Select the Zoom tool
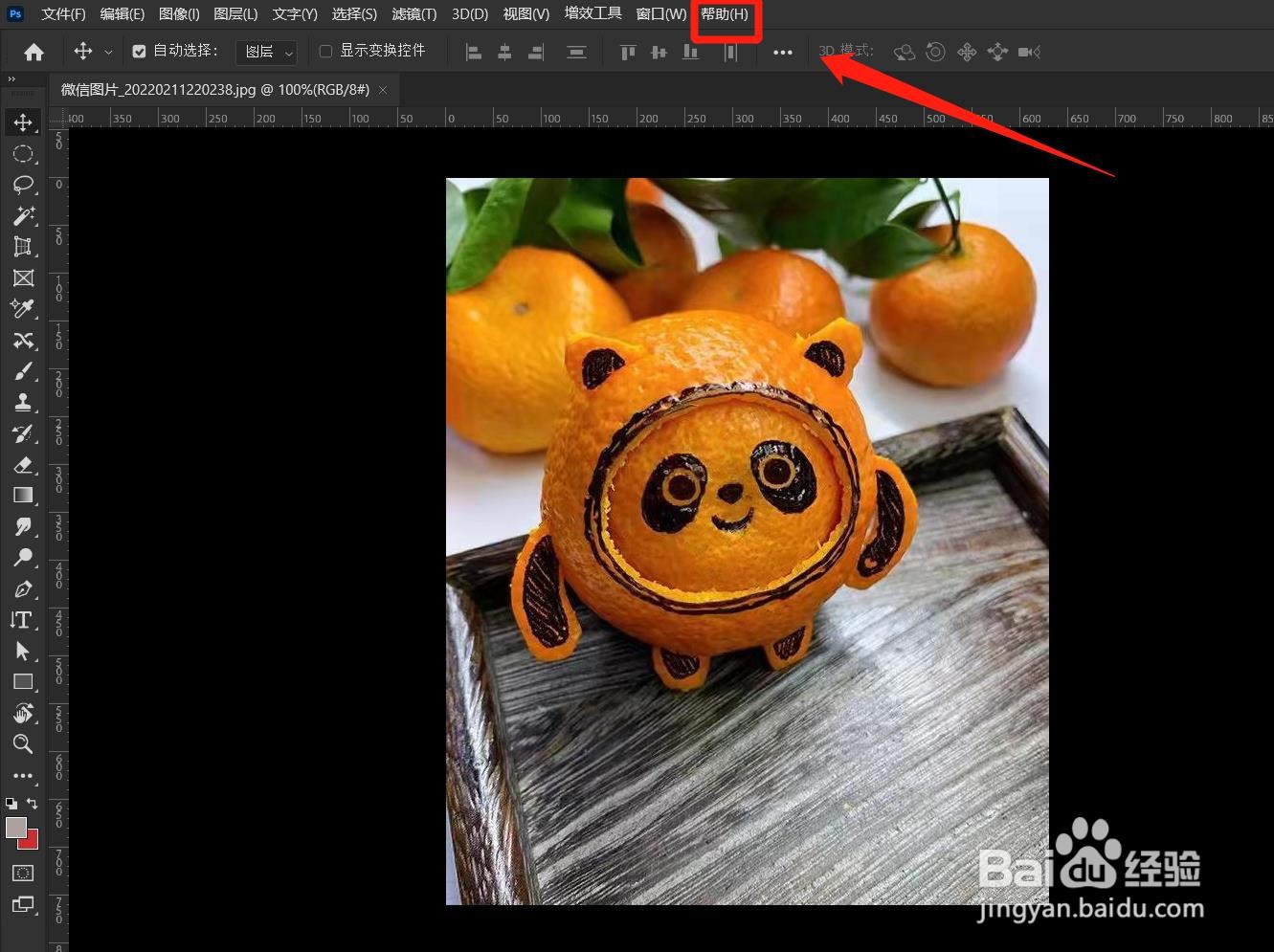 tap(23, 744)
